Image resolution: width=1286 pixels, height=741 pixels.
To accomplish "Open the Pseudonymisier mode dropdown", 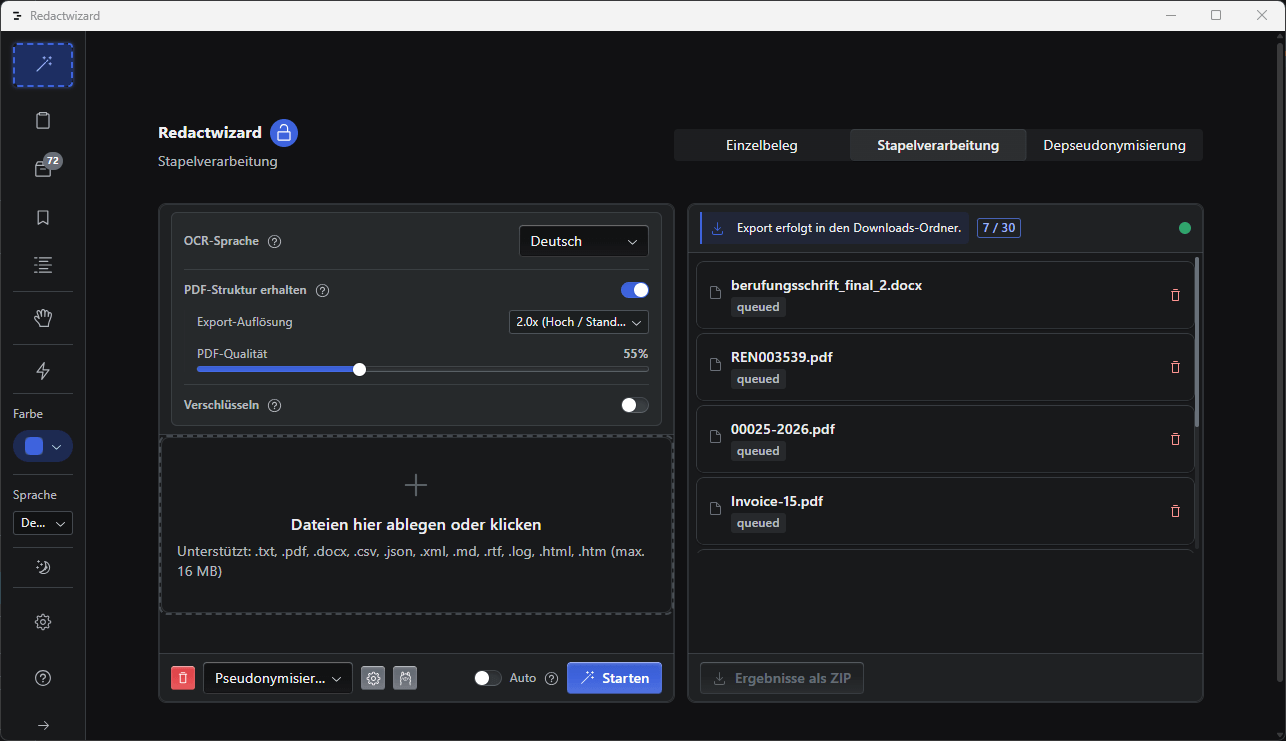I will [278, 678].
